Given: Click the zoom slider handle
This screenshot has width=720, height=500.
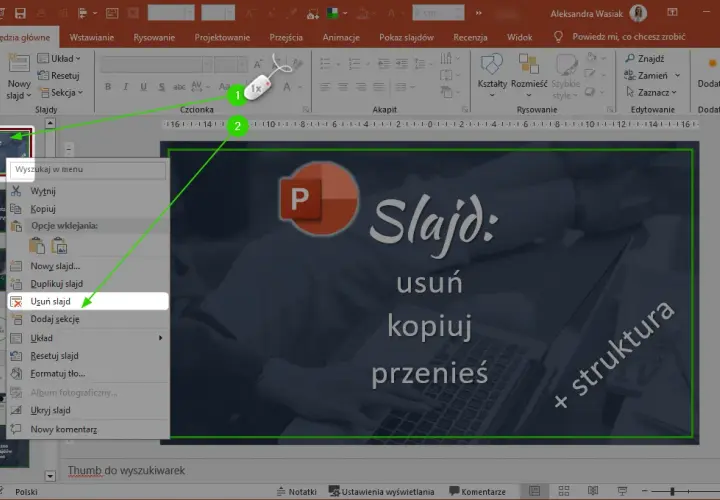Looking at the screenshot, I should [672, 491].
